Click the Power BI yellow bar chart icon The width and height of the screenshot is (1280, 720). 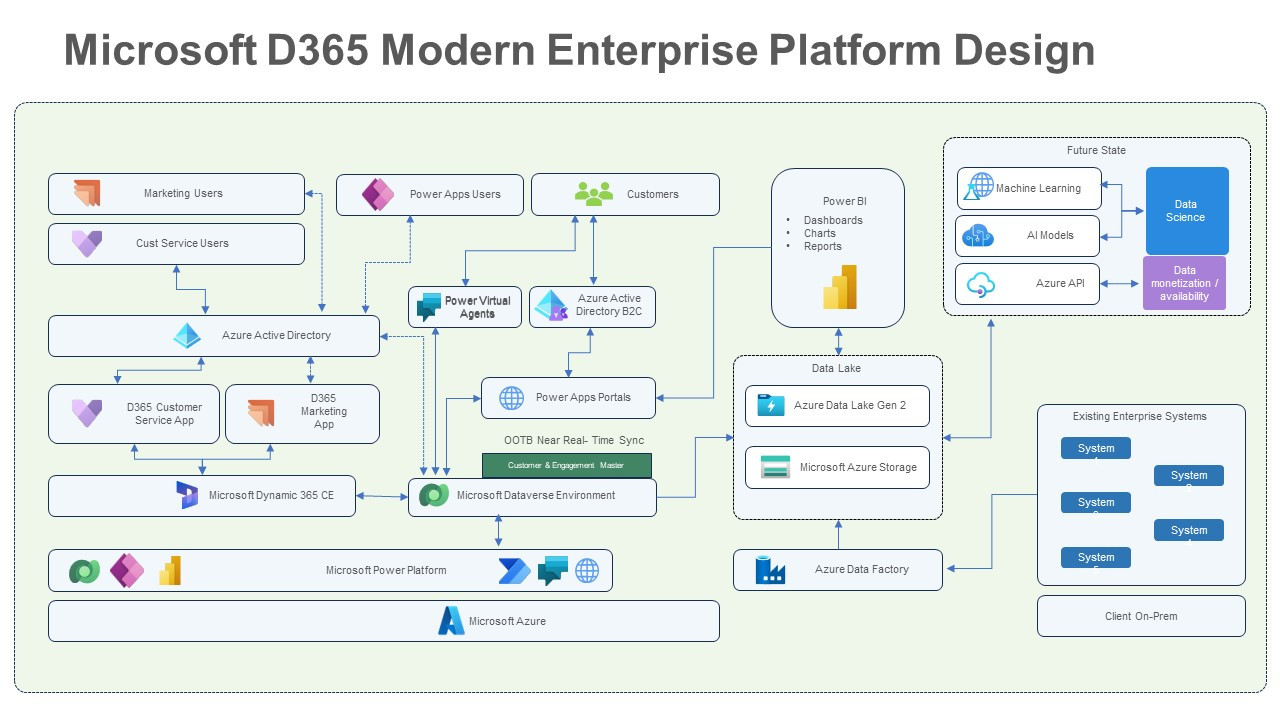pyautogui.click(x=840, y=287)
